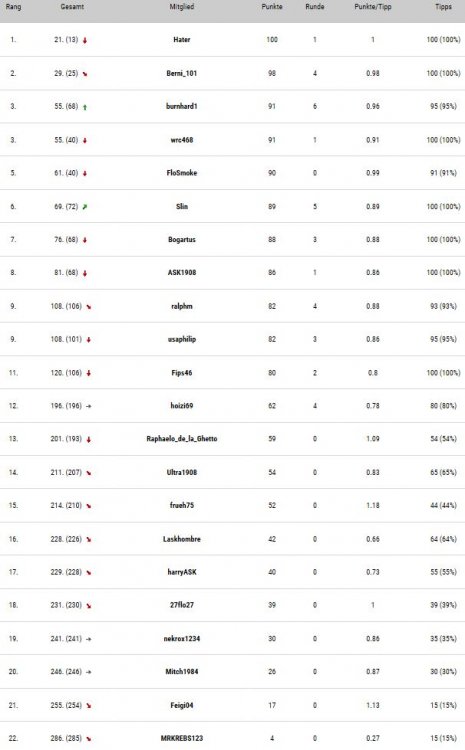Screen dimensions: 465x750
Task: Click the Punkte/Tipp column header
Action: coord(373,7)
